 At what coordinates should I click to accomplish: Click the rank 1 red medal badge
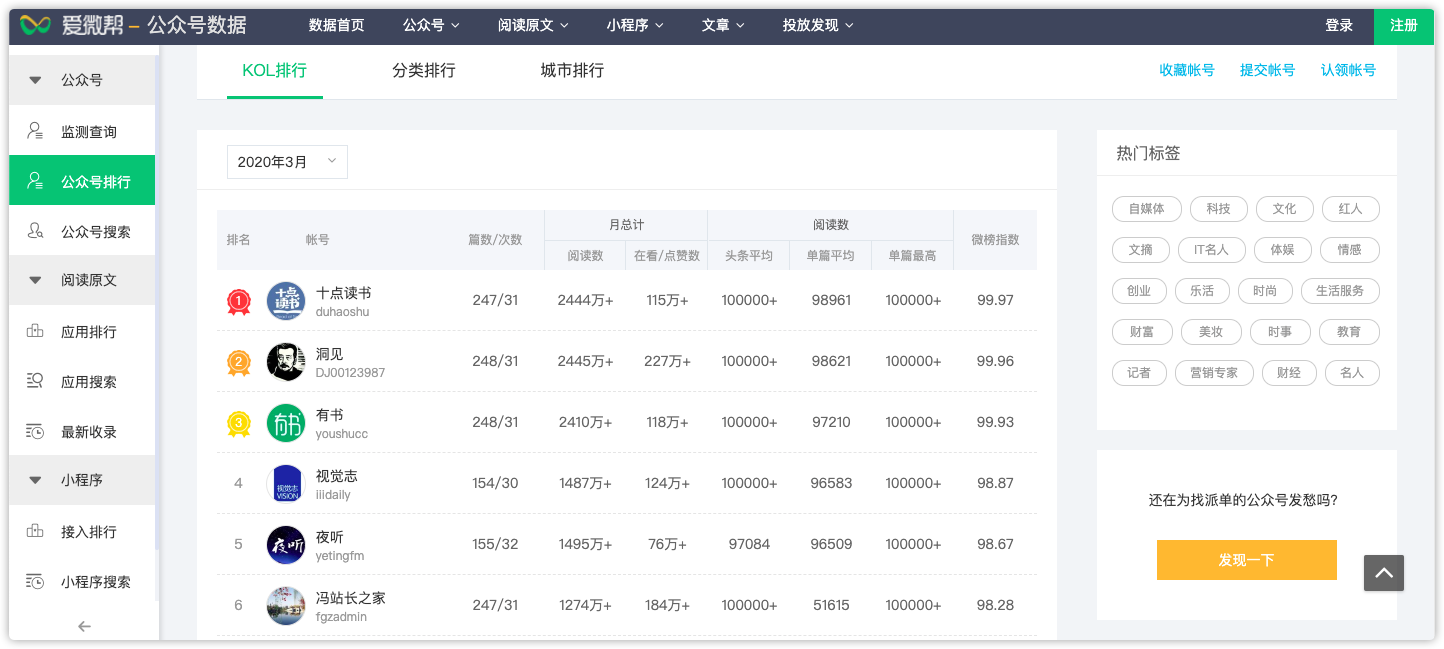pos(238,301)
